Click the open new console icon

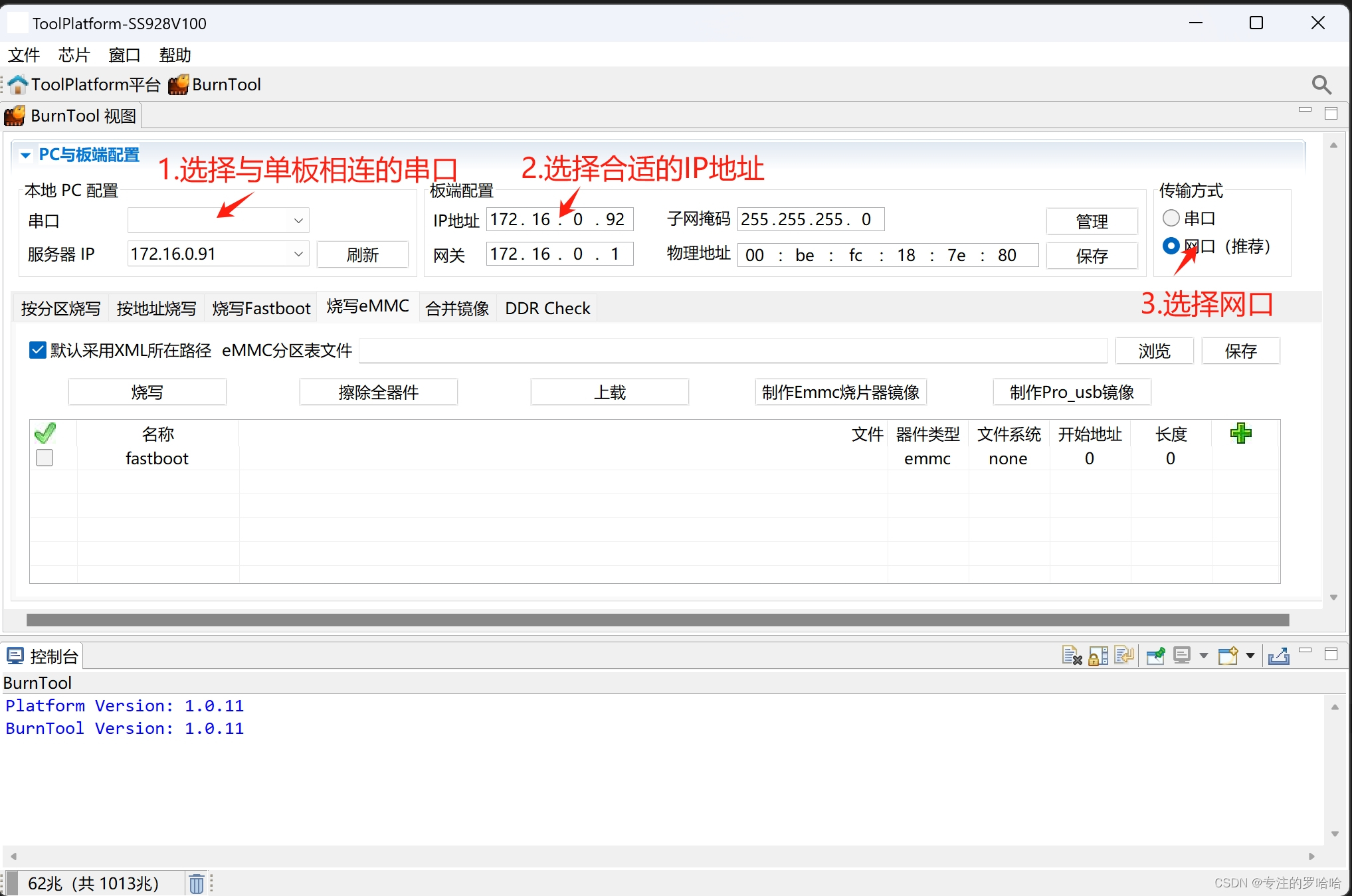click(x=1228, y=656)
